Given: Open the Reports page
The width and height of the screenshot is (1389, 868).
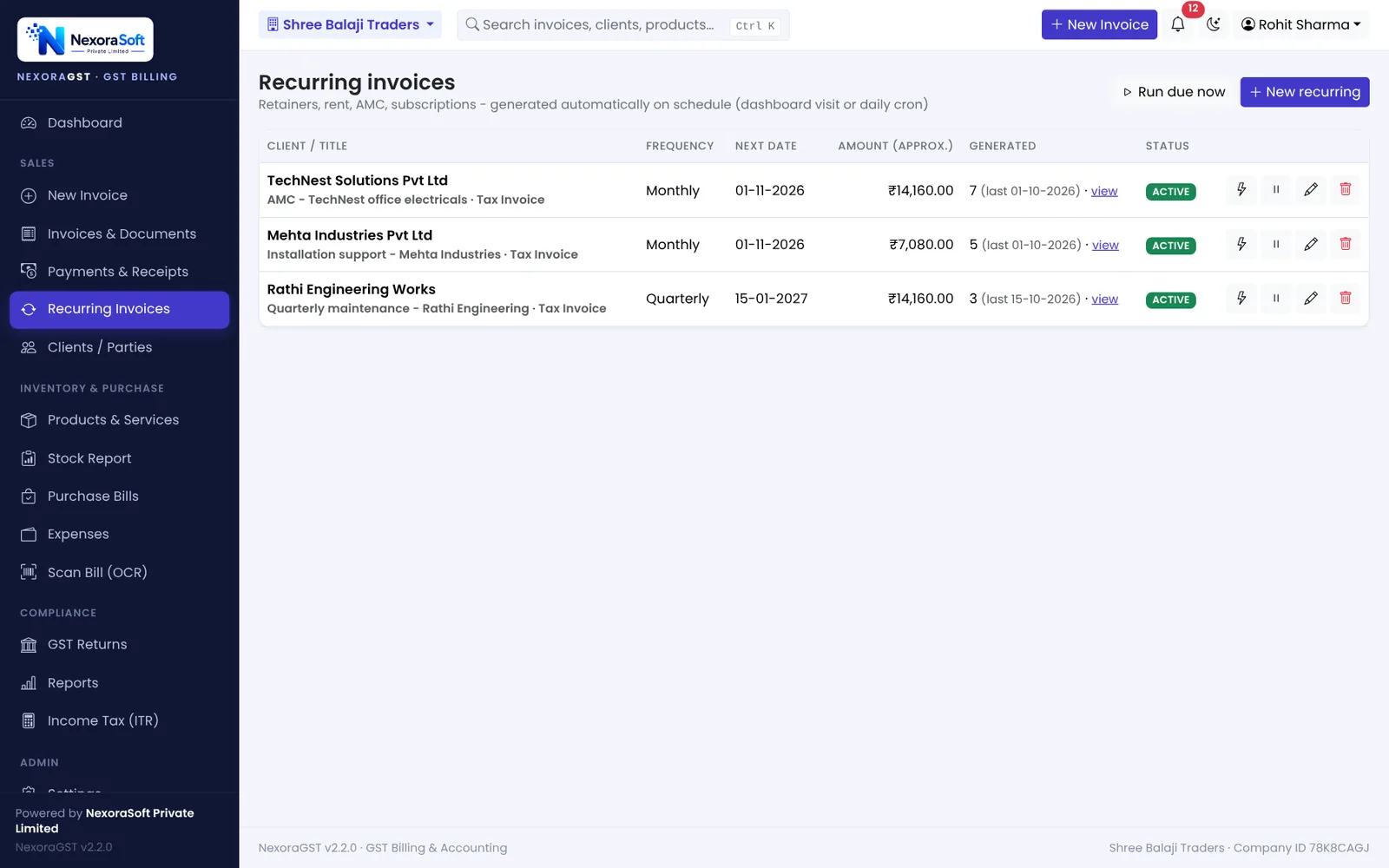Looking at the screenshot, I should [x=120, y=683].
